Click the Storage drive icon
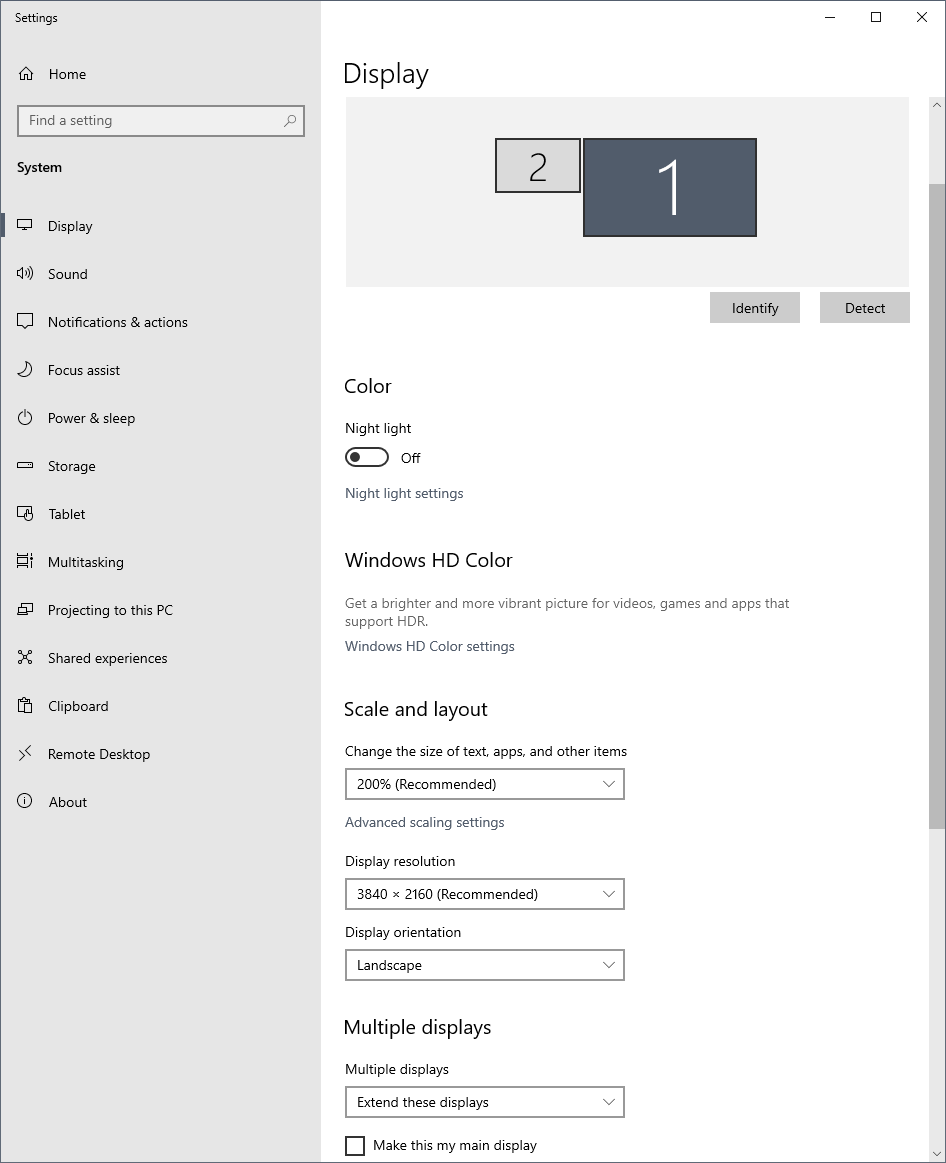Image resolution: width=946 pixels, height=1163 pixels. point(25,466)
